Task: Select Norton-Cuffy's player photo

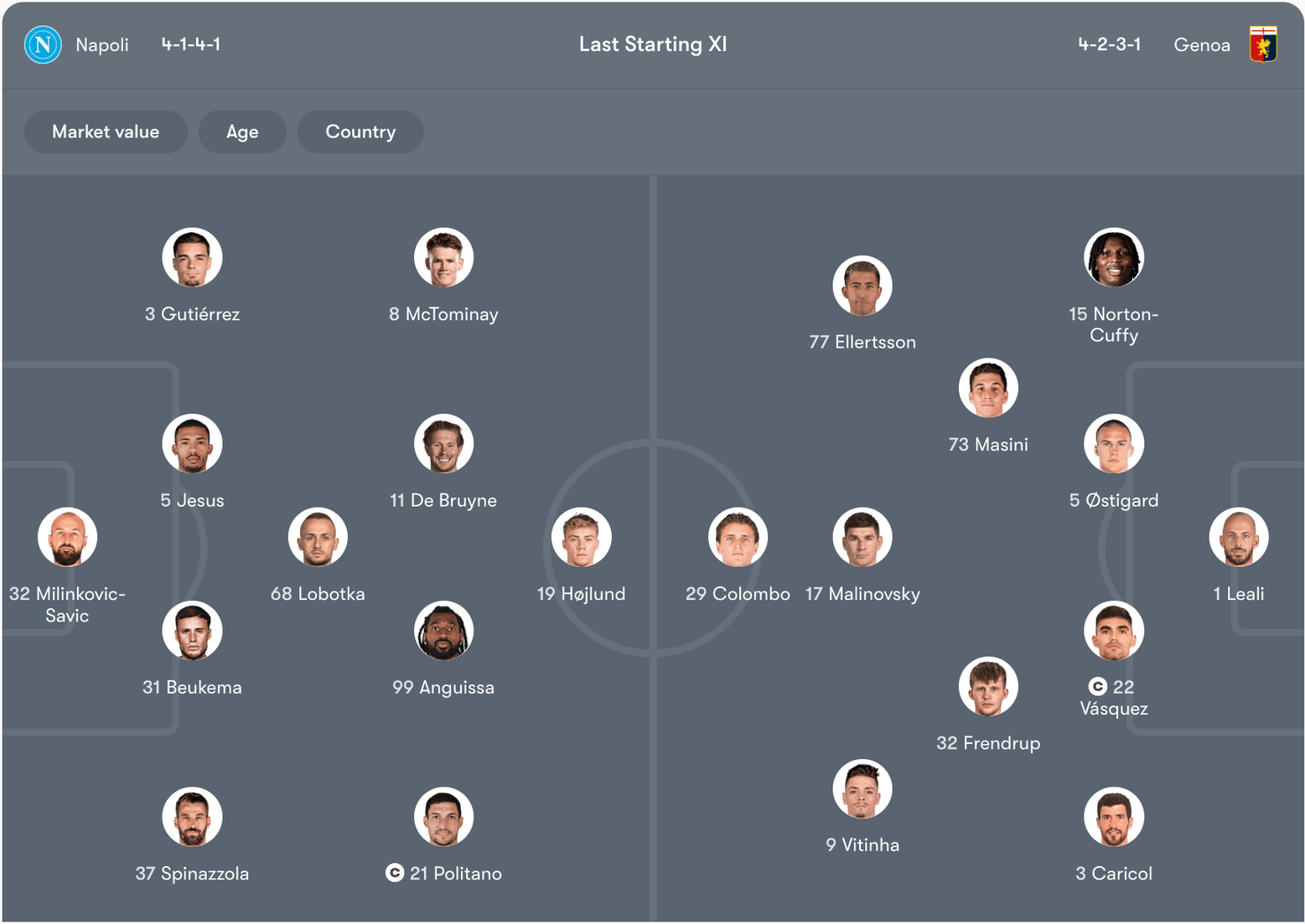Action: click(1113, 257)
